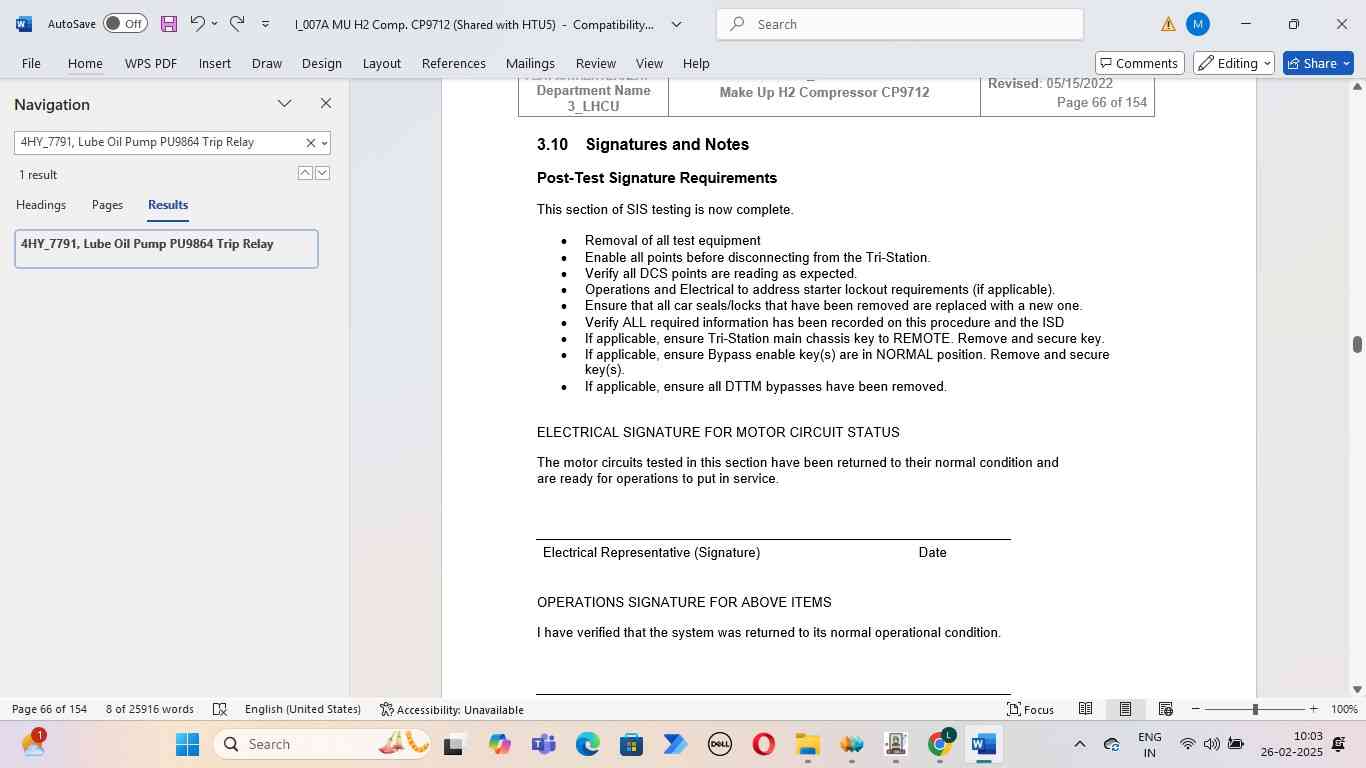1366x768 pixels.
Task: Switch to Headings tab in Navigation
Action: coord(41,205)
